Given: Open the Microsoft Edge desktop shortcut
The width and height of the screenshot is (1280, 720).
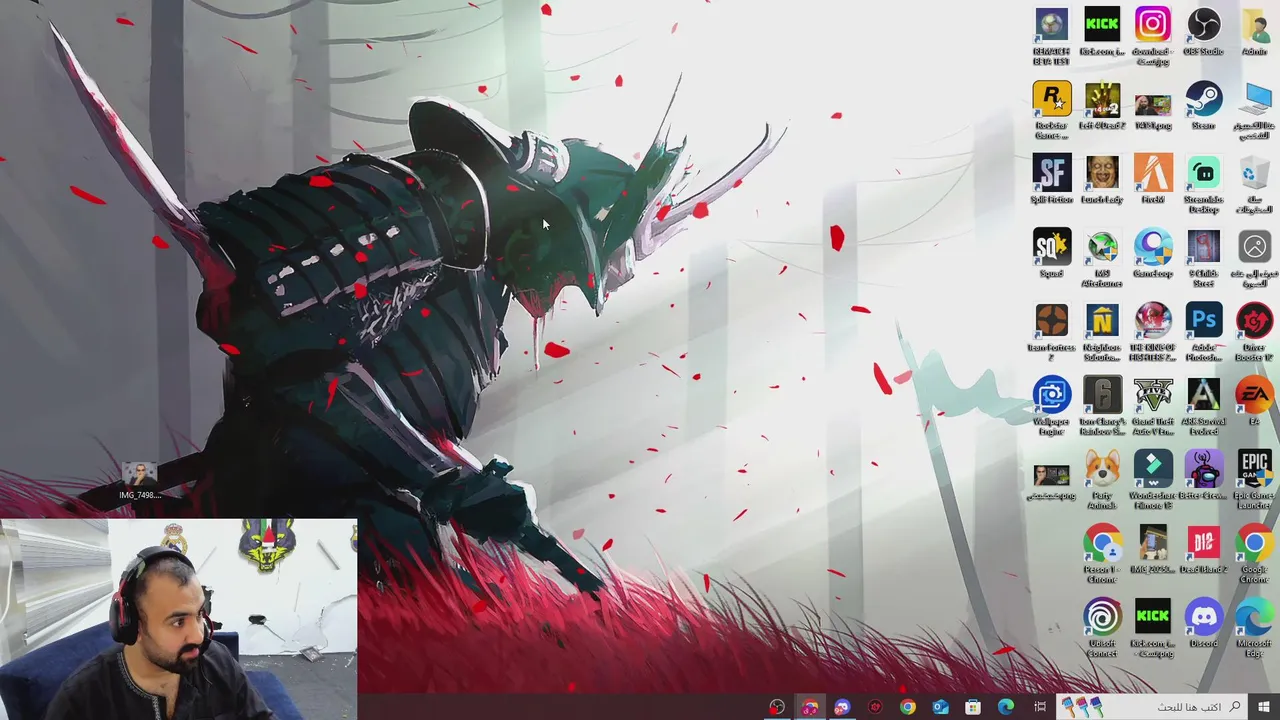Looking at the screenshot, I should (1254, 628).
